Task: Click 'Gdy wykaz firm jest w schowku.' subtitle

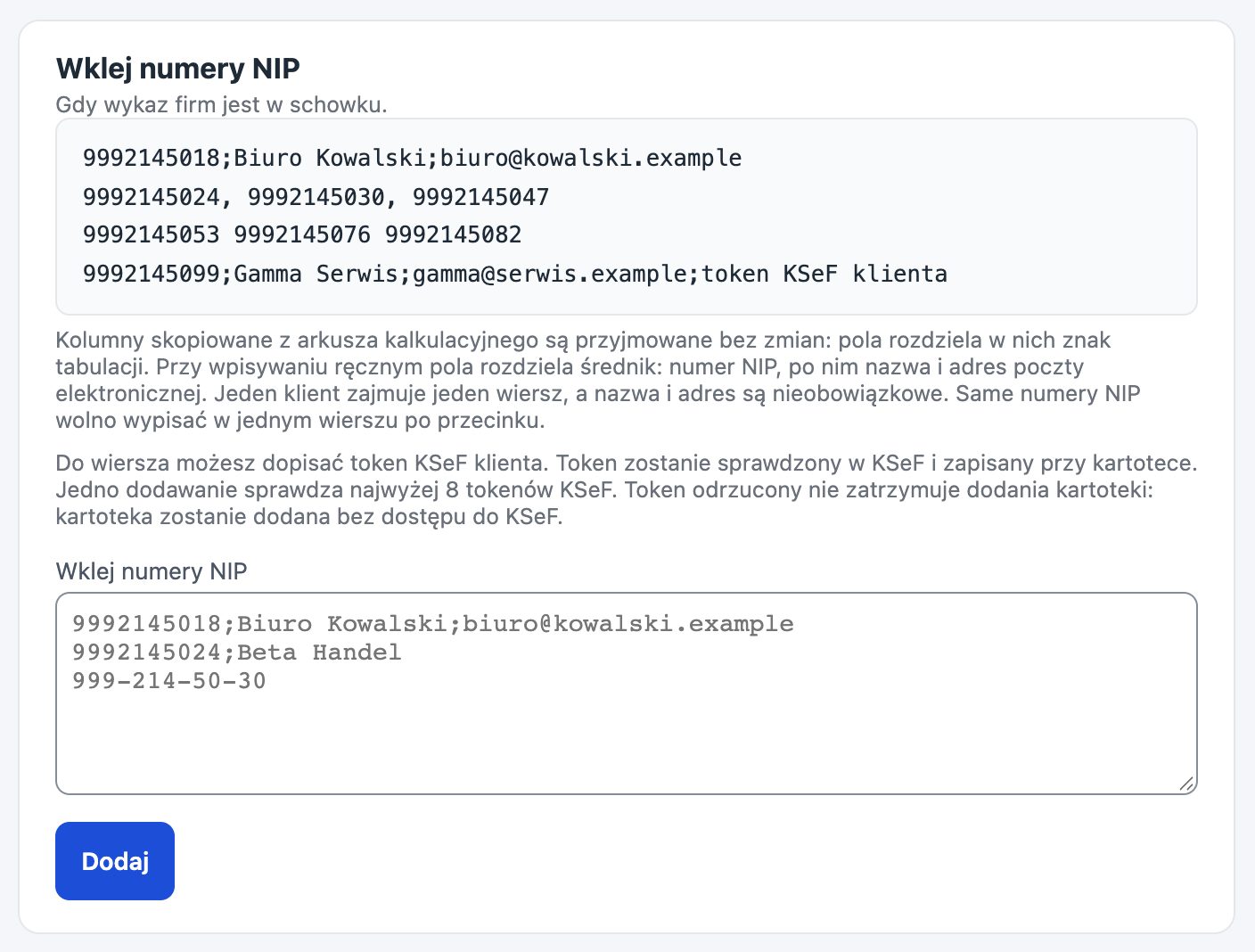Action: pos(221,104)
